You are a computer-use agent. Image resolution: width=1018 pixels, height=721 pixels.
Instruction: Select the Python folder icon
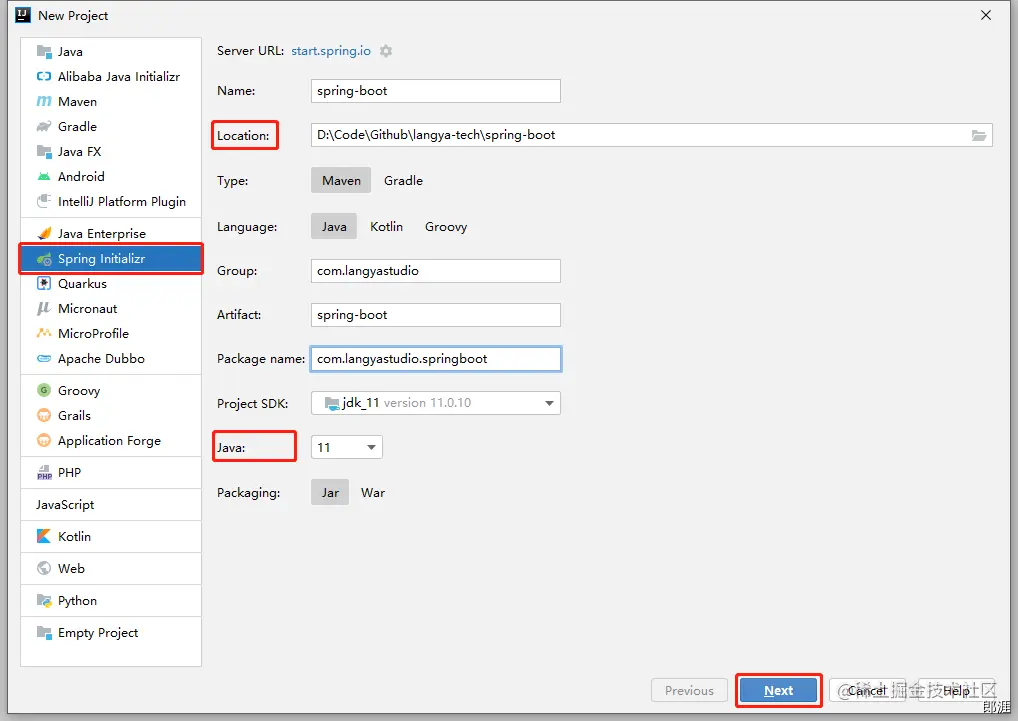[43, 601]
